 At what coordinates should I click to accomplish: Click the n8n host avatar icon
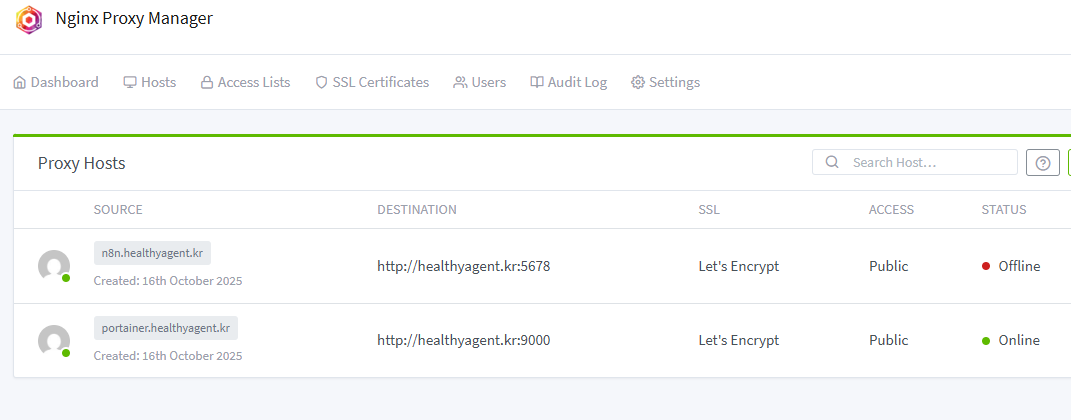click(x=53, y=266)
